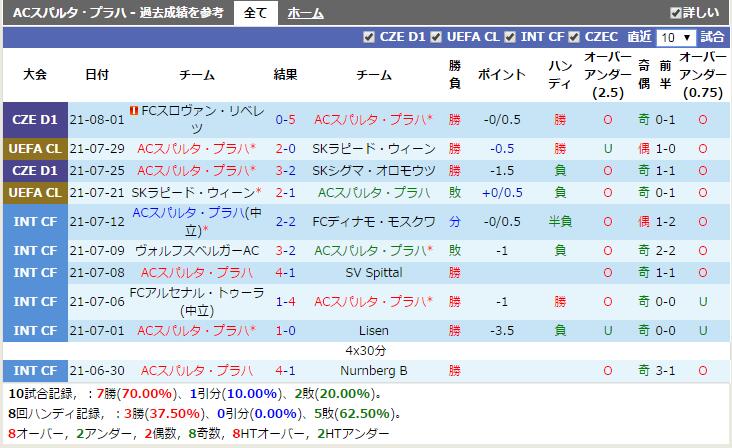
Task: Click the CZE D1 league cell dated 21-08-01
Action: 35,120
